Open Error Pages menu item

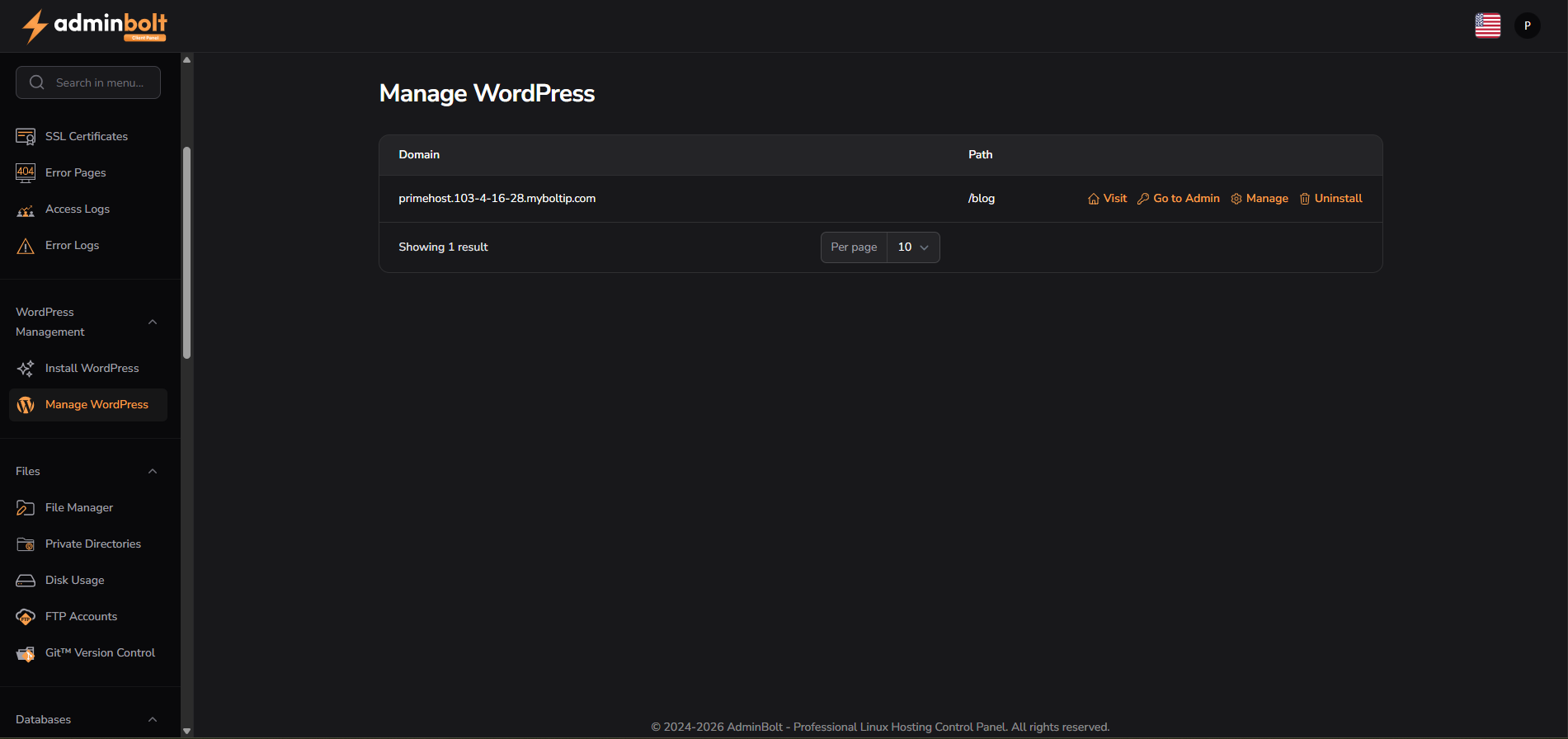tap(88, 172)
